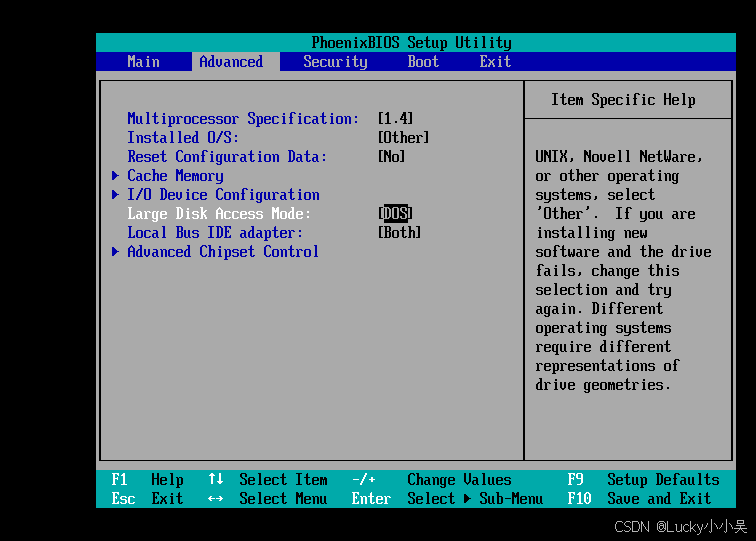This screenshot has height=541, width=756.
Task: Open the Exit menu tab
Action: point(495,62)
